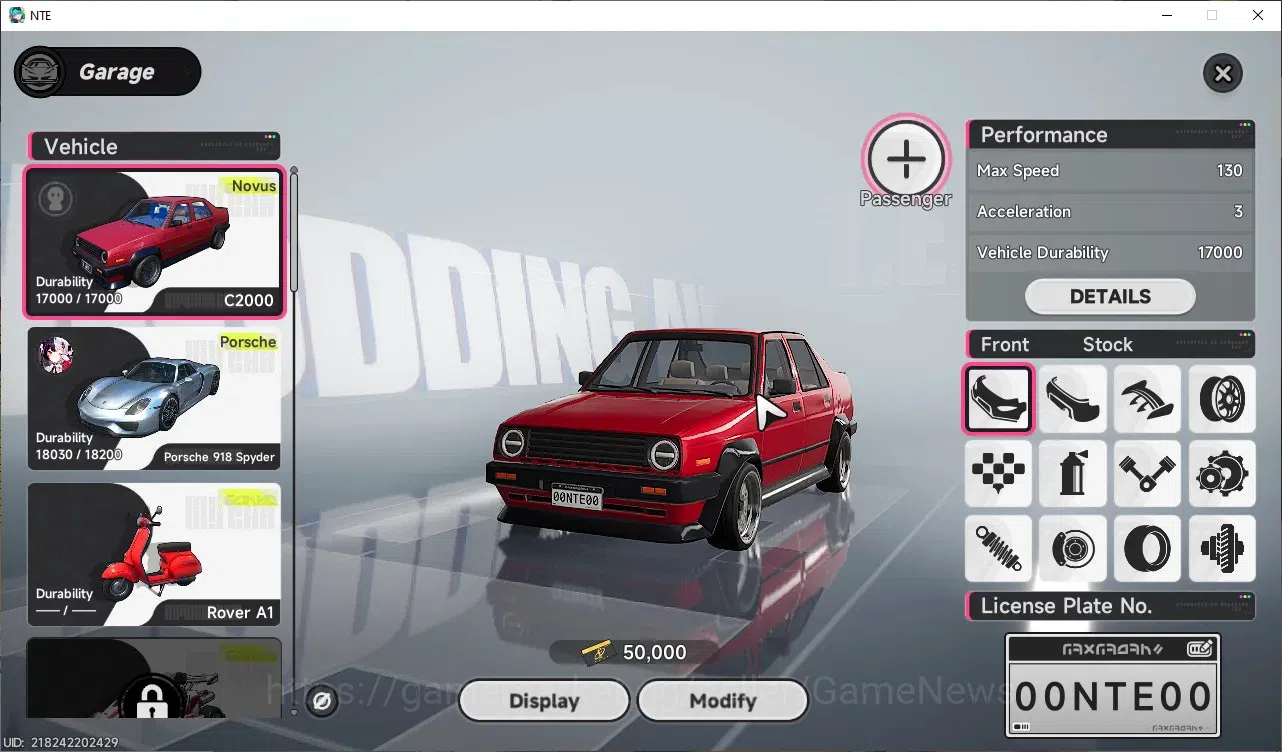The image size is (1282, 752).
Task: Click the Passenger label text
Action: (905, 199)
